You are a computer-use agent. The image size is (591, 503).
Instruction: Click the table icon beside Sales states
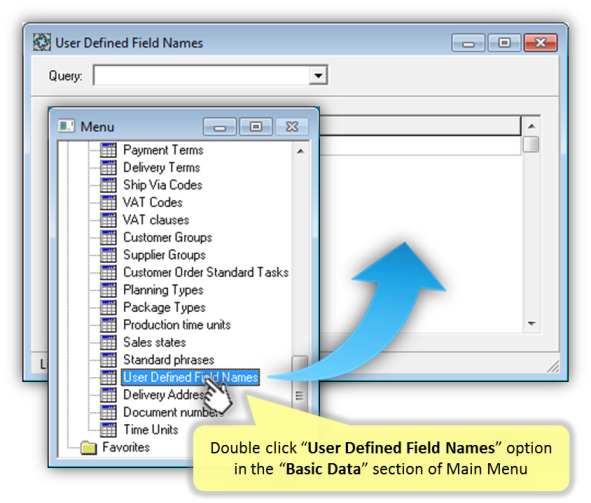(x=108, y=342)
